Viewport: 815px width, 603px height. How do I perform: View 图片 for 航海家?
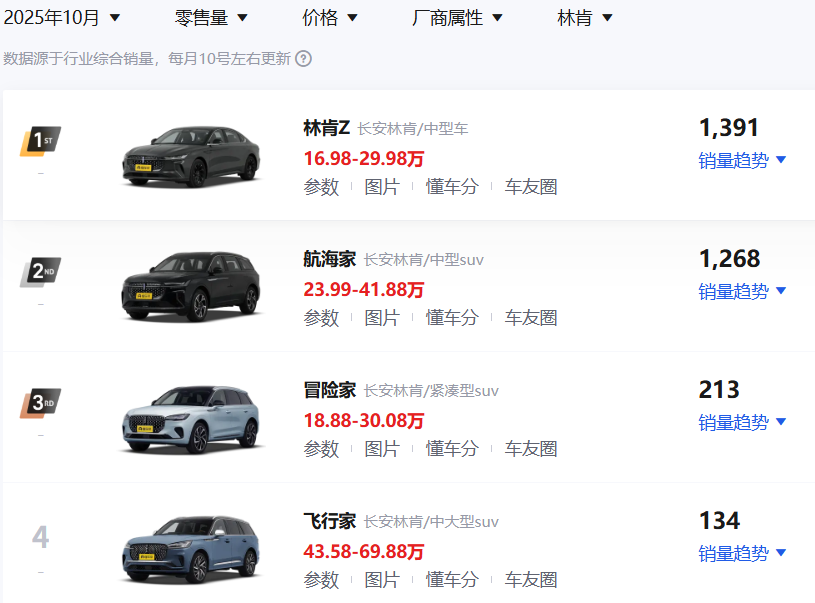[x=381, y=318]
